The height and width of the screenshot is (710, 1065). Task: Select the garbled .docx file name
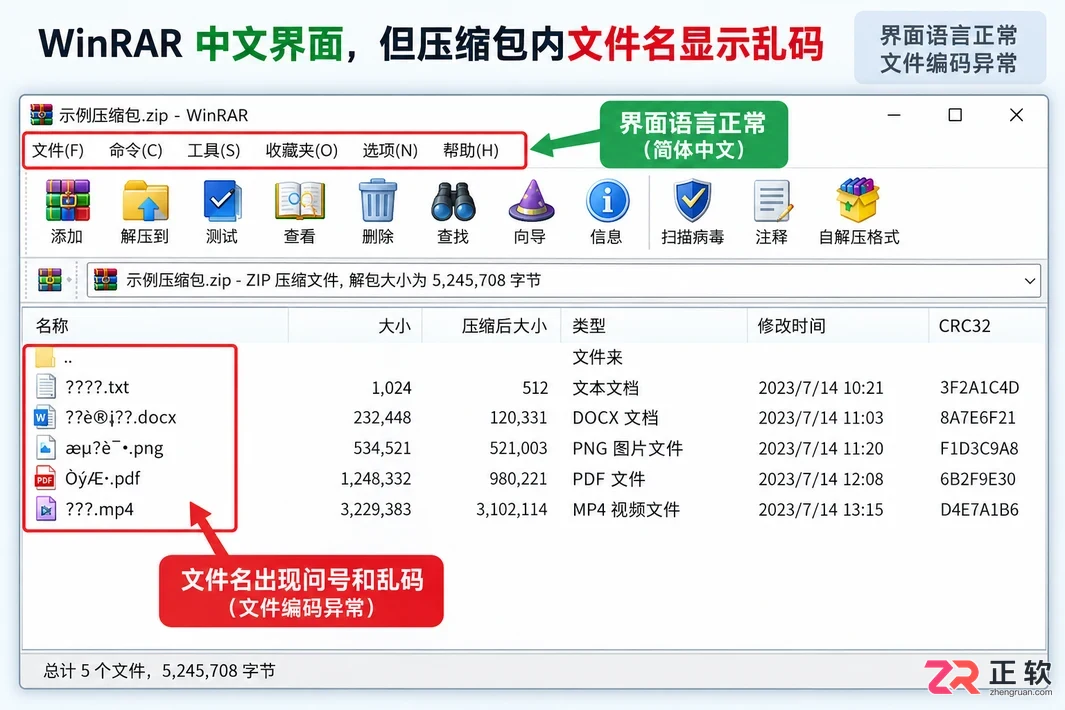click(121, 417)
